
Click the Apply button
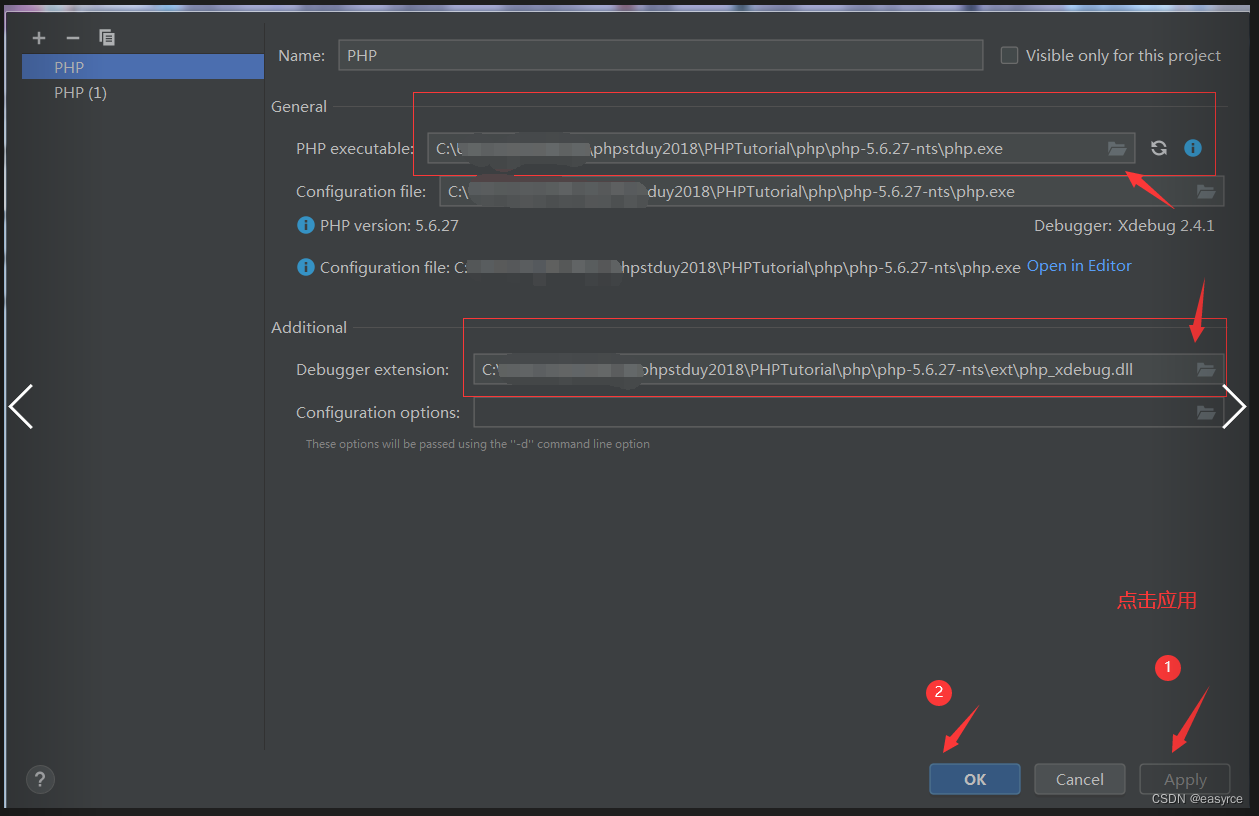[1185, 779]
